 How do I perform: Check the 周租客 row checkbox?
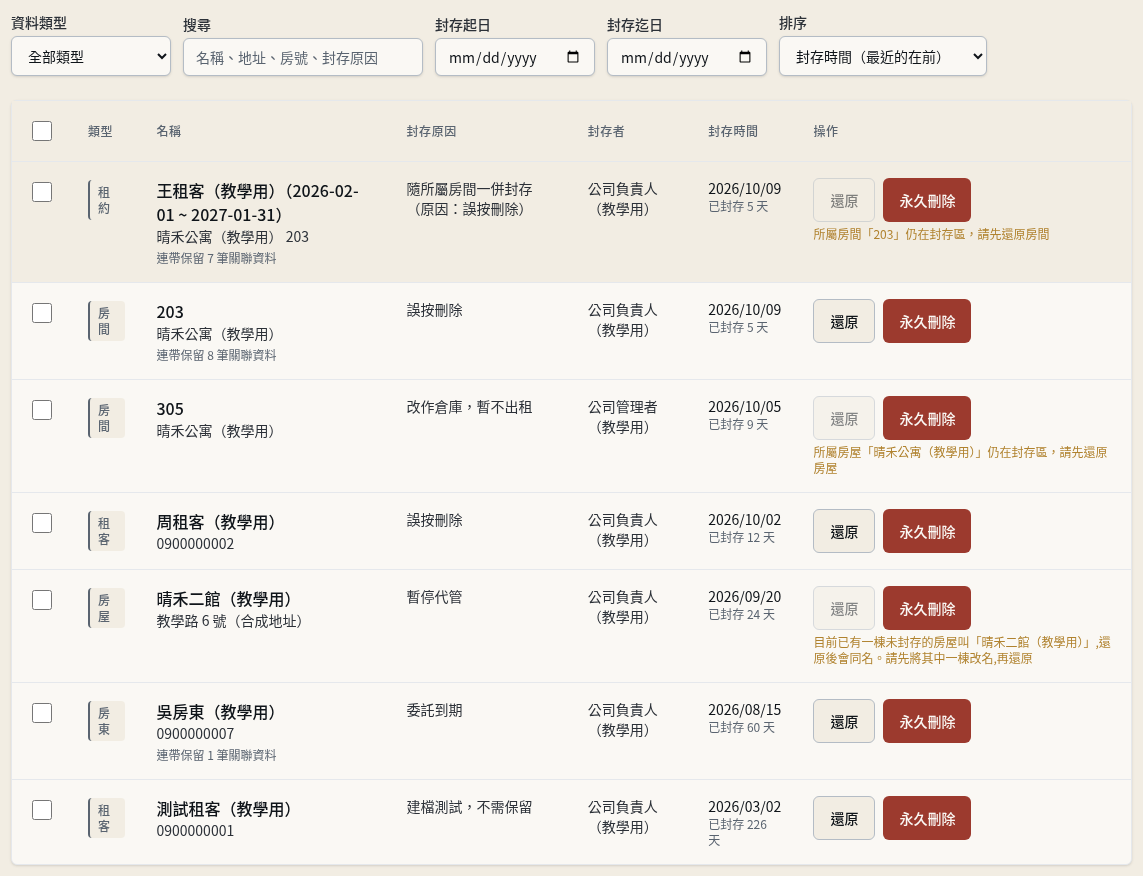pos(42,523)
